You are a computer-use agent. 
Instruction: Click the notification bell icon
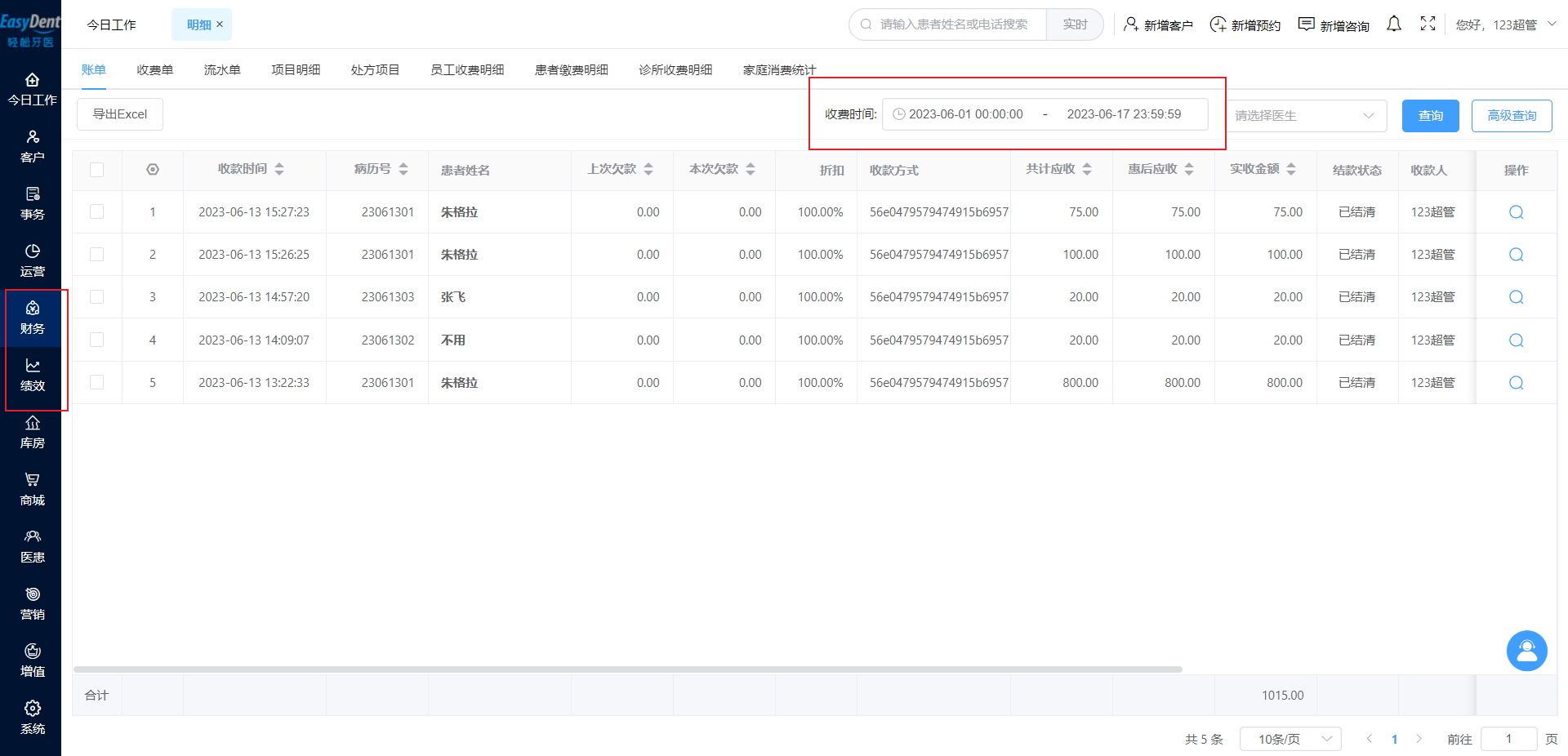tap(1394, 24)
